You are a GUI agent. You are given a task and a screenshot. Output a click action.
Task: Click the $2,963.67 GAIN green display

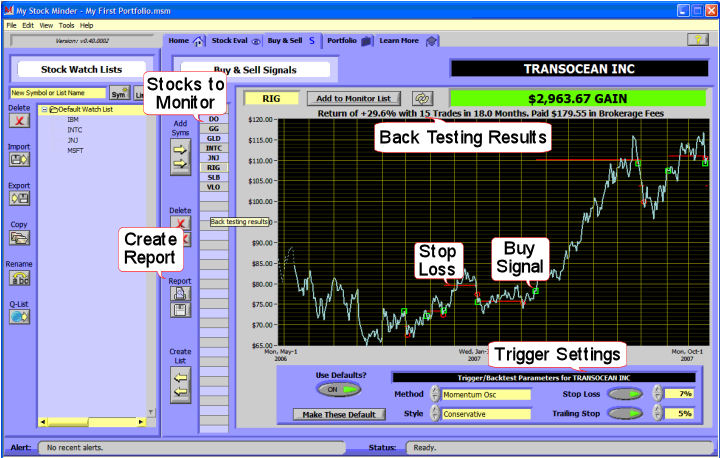coord(578,98)
